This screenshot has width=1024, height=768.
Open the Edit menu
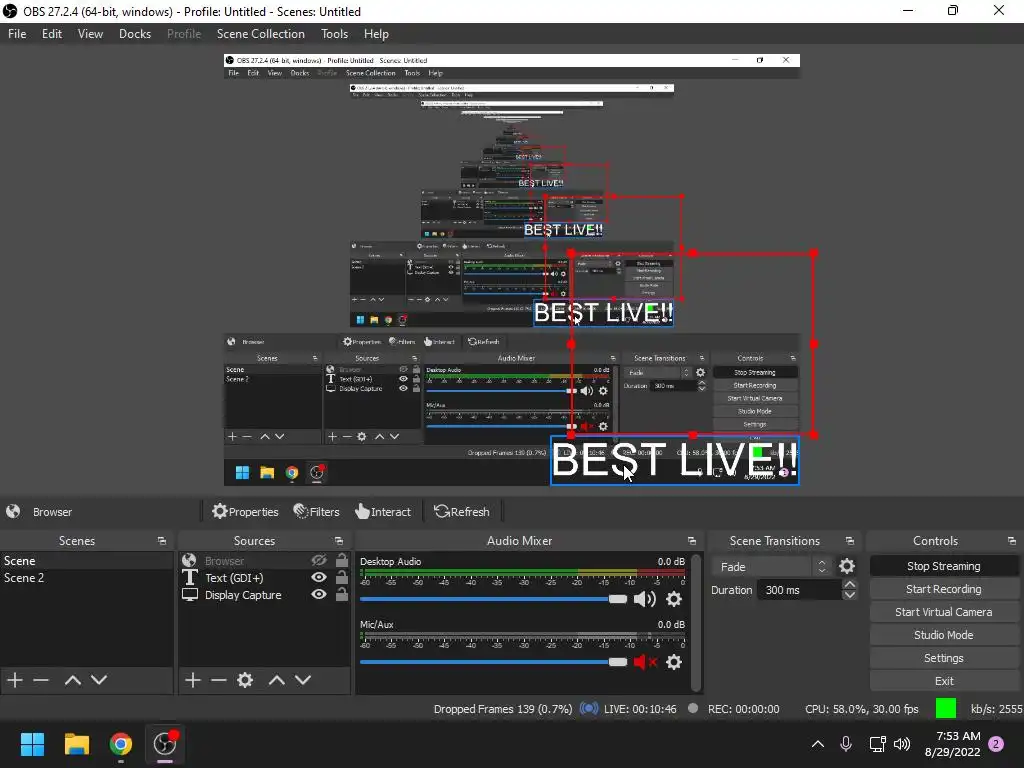tap(52, 34)
